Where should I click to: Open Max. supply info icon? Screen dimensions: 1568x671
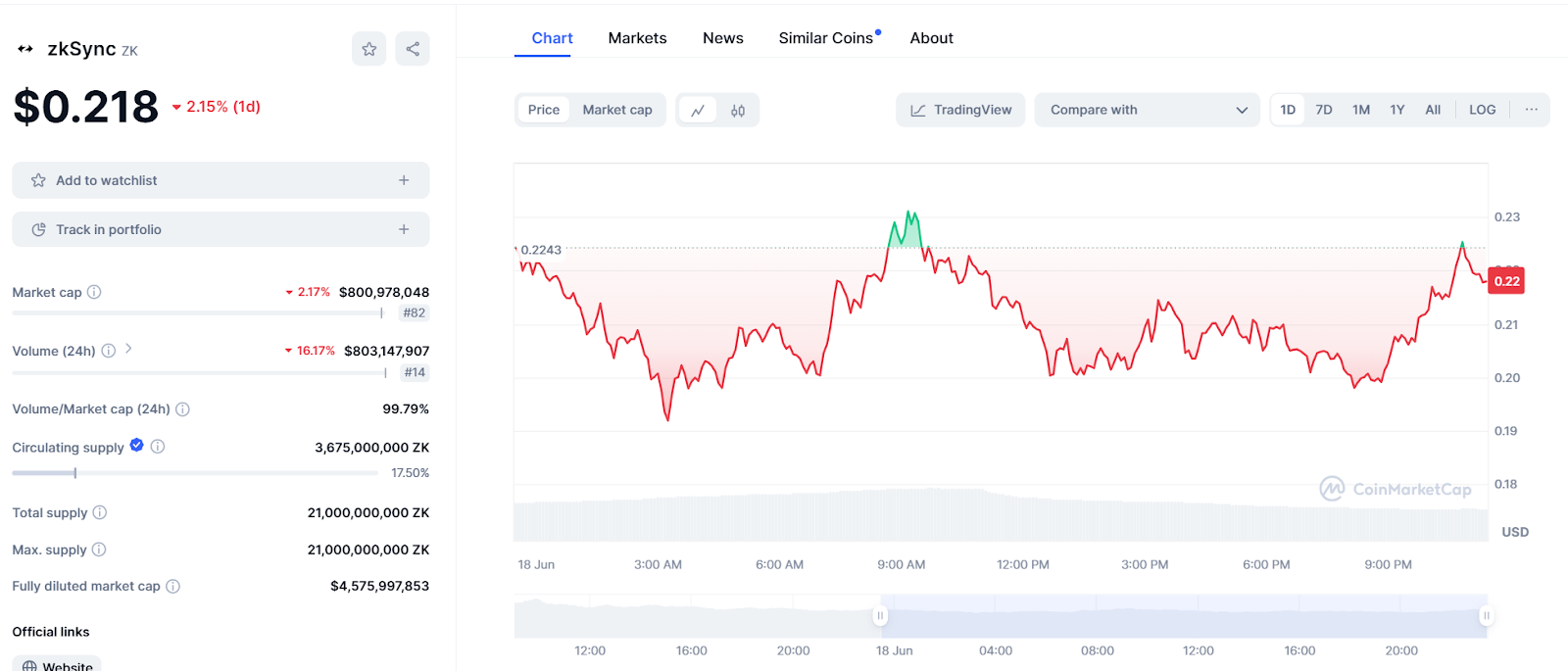(x=99, y=550)
